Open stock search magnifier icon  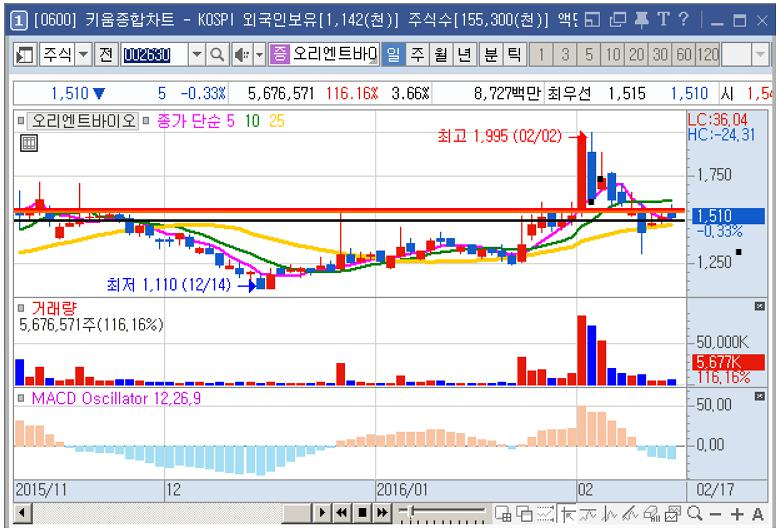tap(217, 54)
